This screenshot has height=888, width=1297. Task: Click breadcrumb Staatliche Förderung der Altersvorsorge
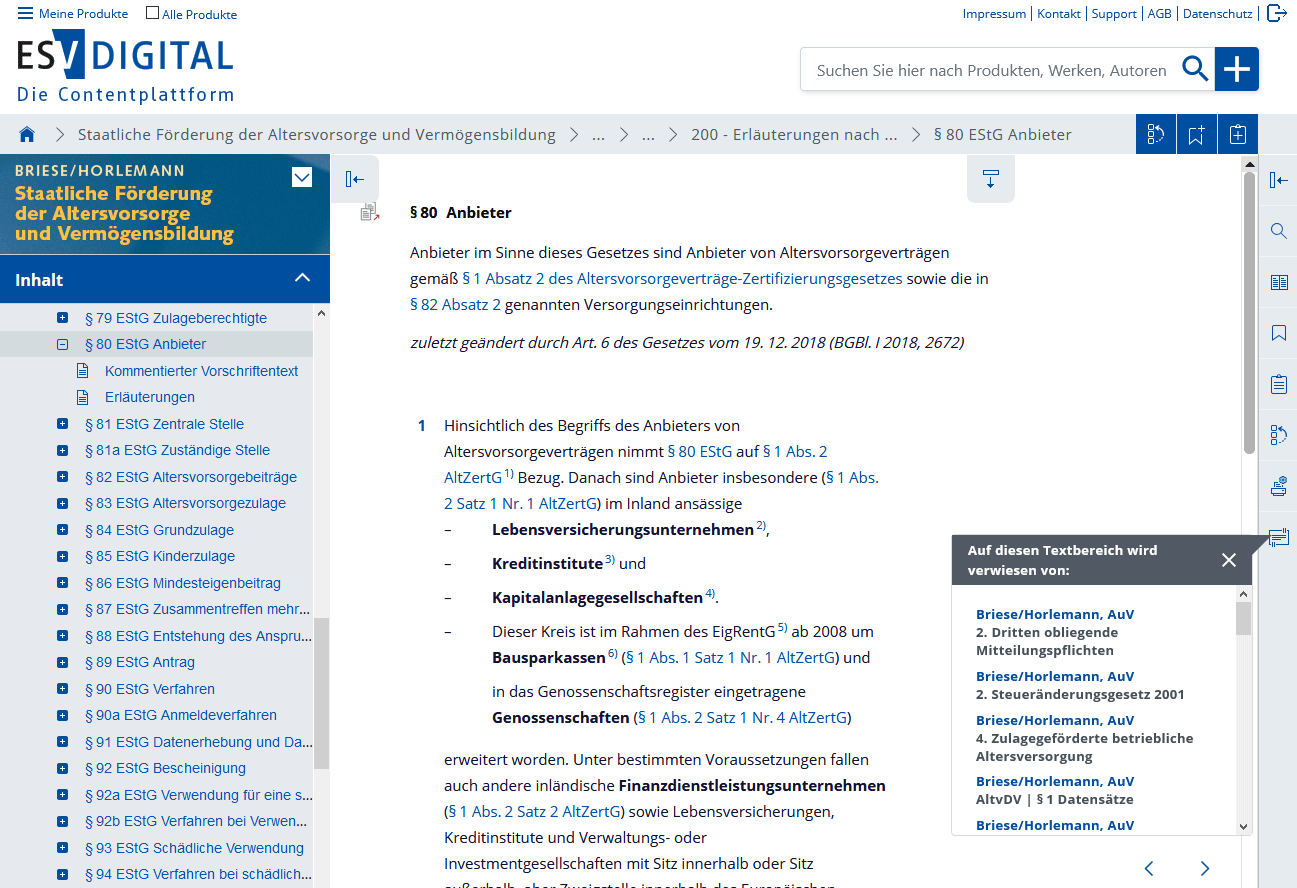point(317,134)
